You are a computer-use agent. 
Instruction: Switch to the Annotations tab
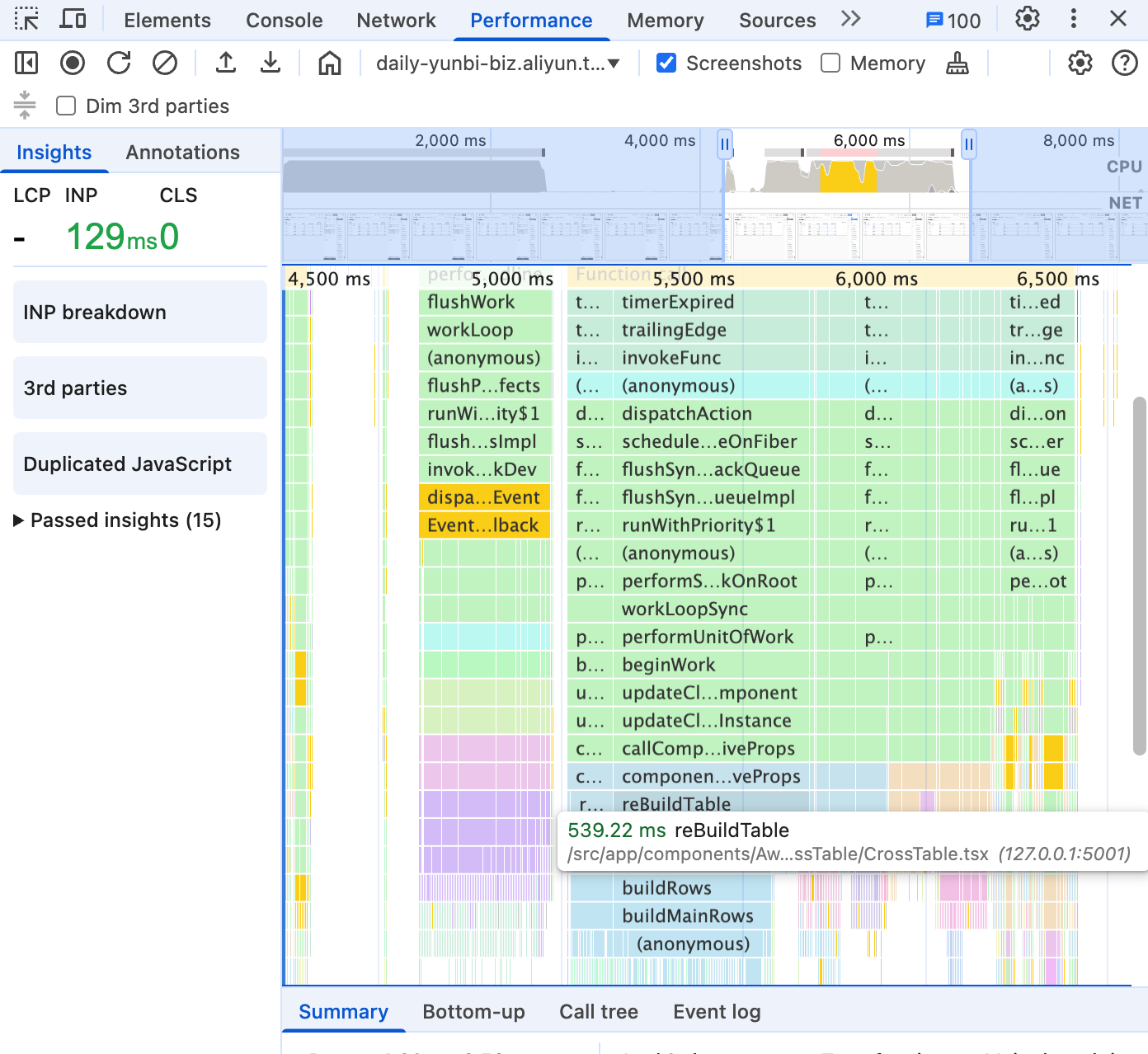point(183,153)
